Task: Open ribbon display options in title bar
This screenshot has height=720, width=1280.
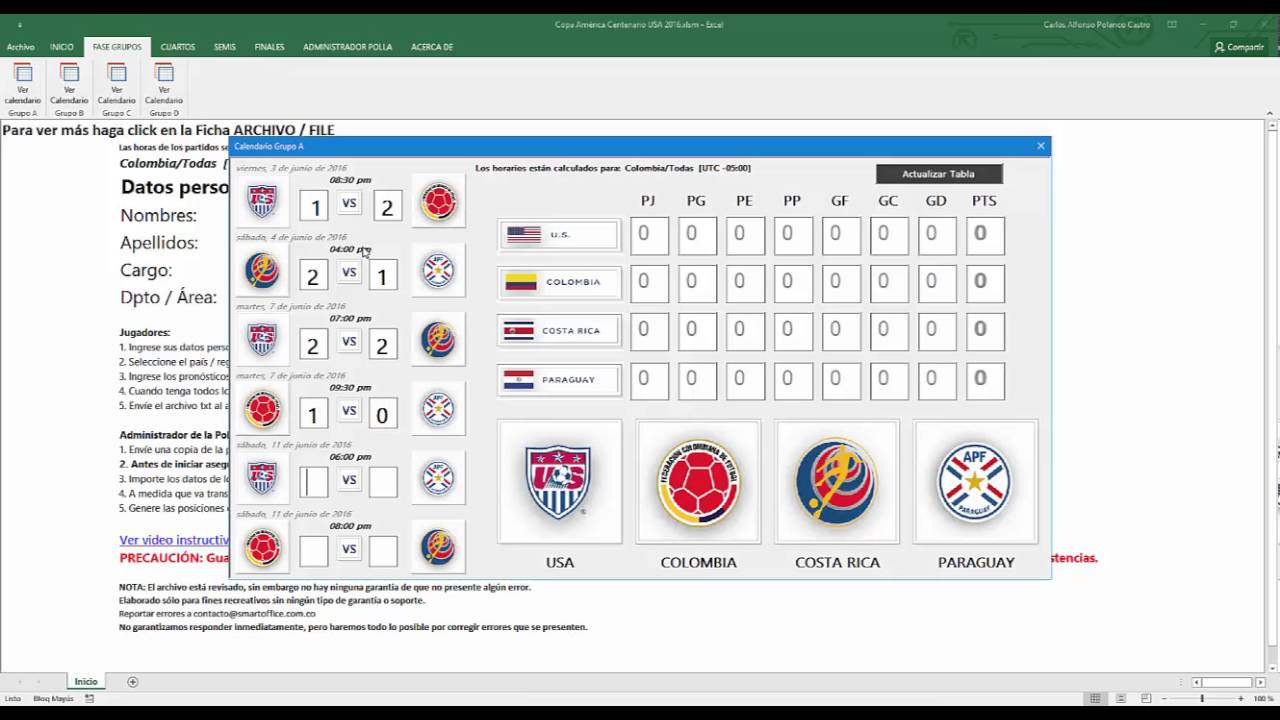Action: point(1172,24)
